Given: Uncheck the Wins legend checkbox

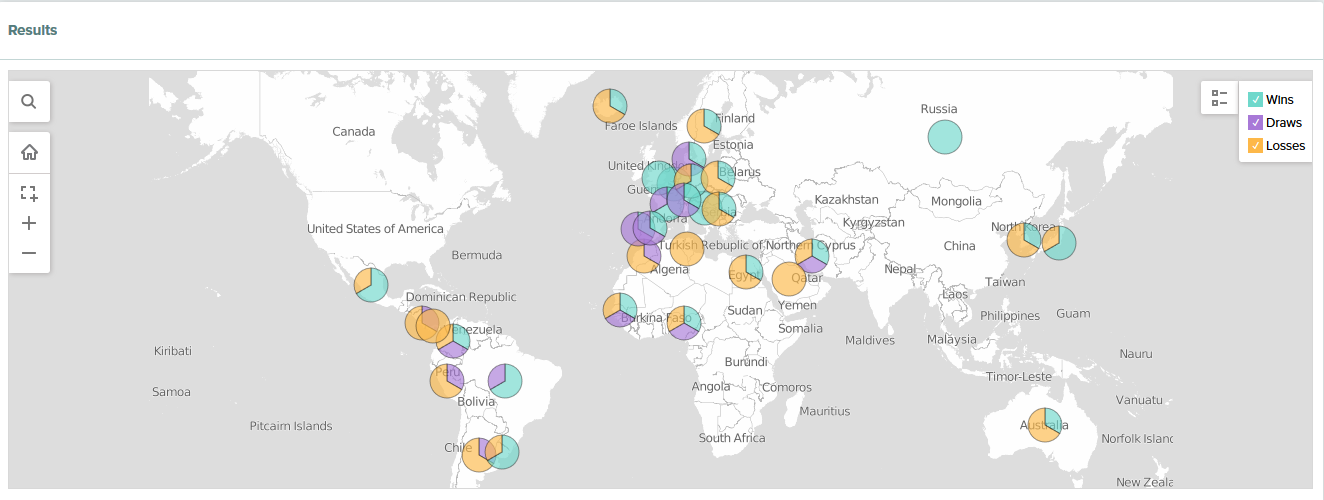Looking at the screenshot, I should 1255,100.
